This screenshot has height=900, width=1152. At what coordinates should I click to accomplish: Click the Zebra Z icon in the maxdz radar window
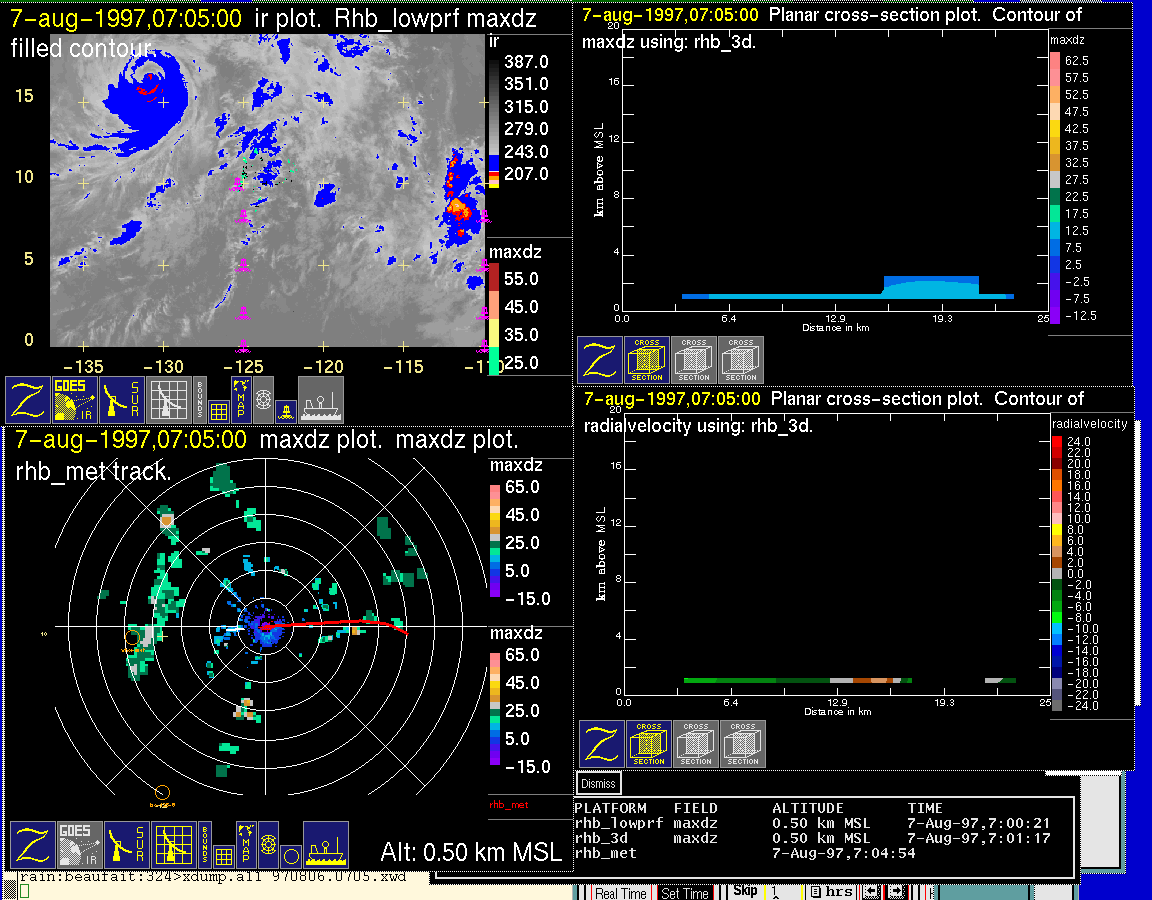click(x=32, y=845)
